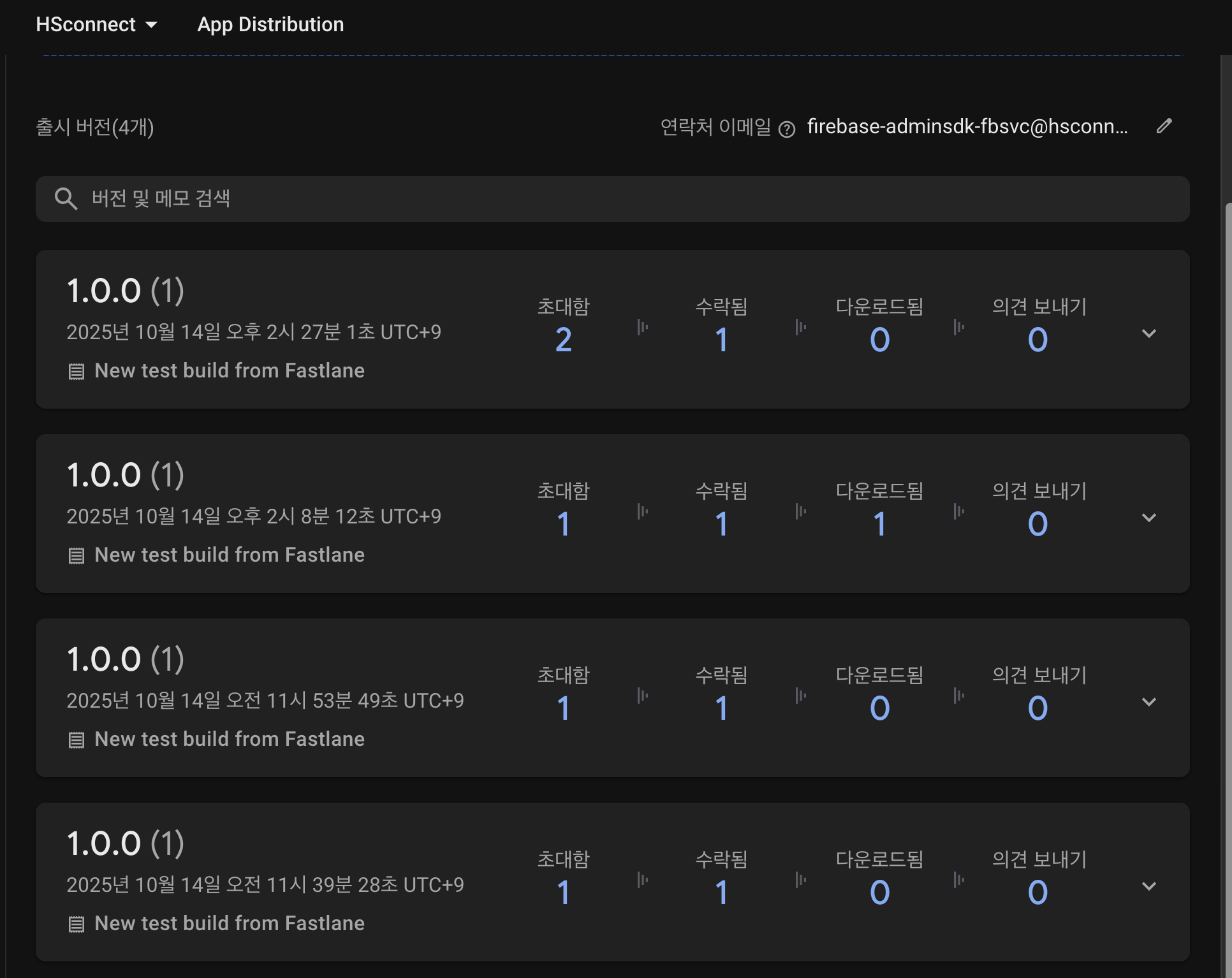Click release notes icon of 2시 27분 build
1232x978 pixels.
[77, 372]
